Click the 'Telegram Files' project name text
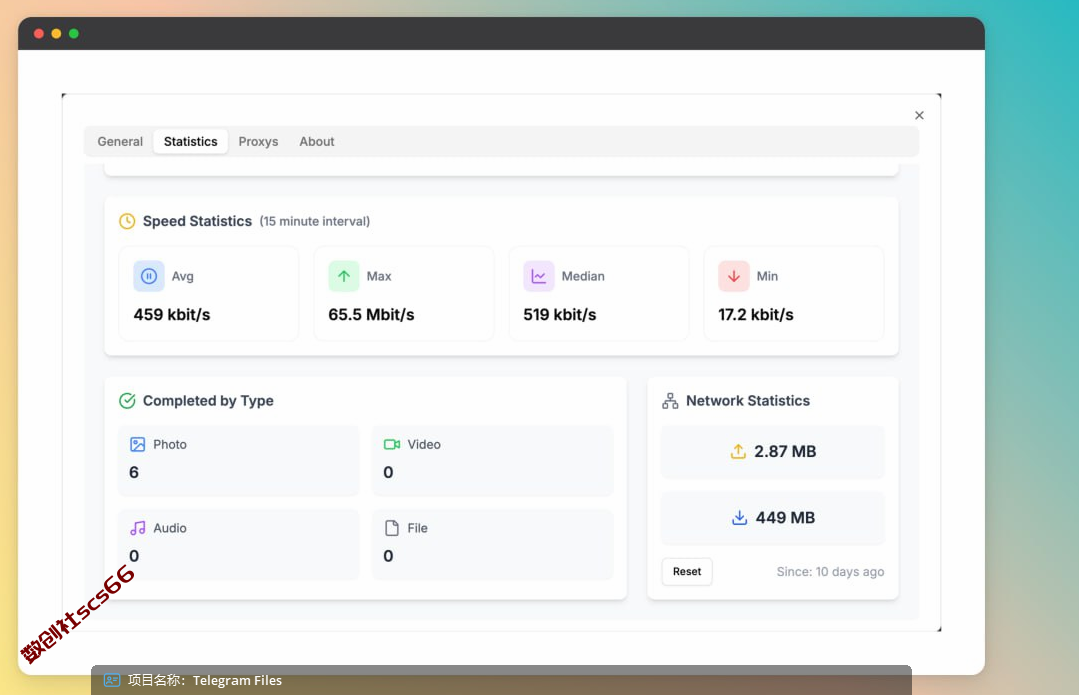1079x695 pixels. pyautogui.click(x=237, y=680)
